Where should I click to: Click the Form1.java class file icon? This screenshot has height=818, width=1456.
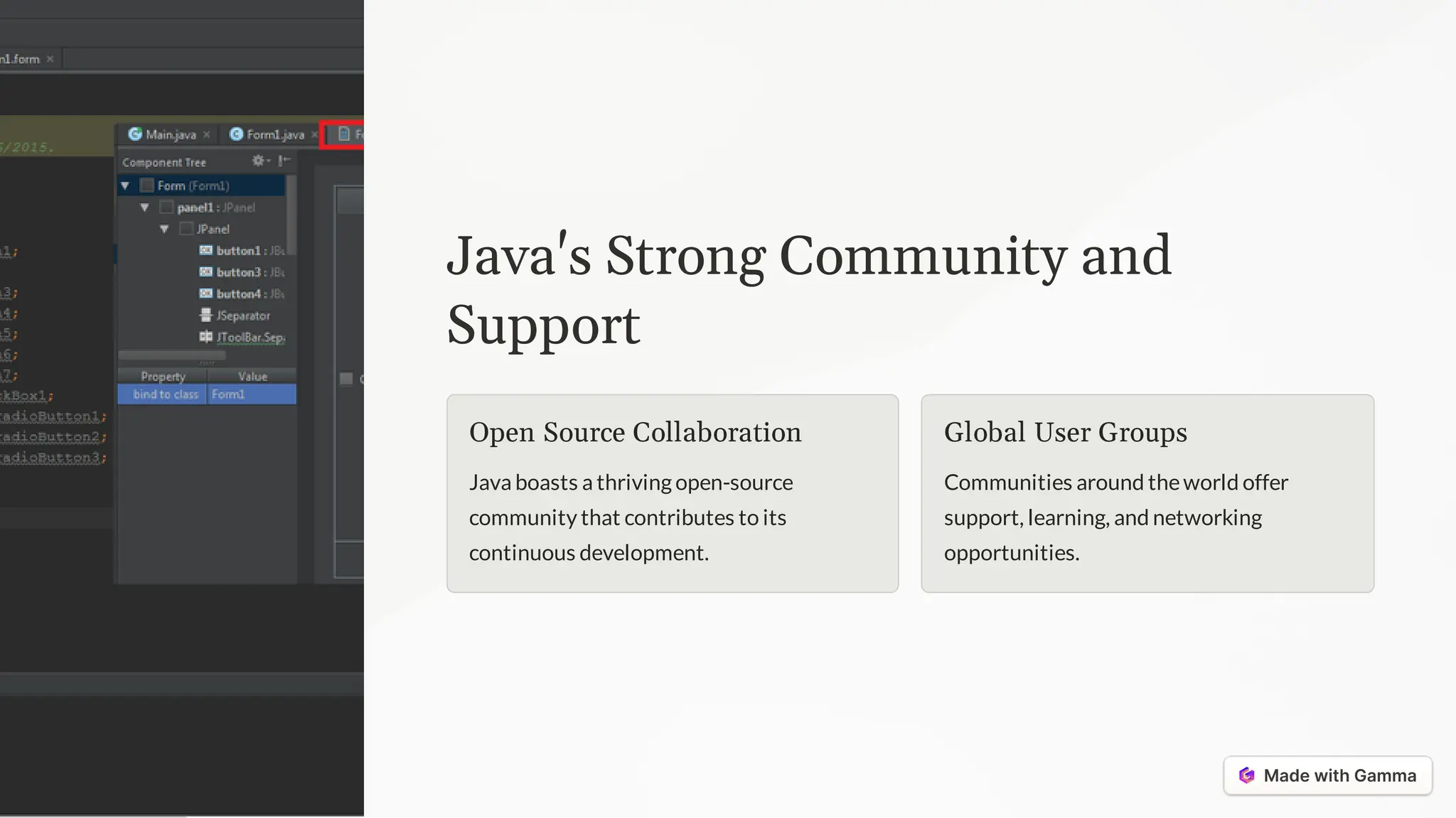click(x=236, y=134)
